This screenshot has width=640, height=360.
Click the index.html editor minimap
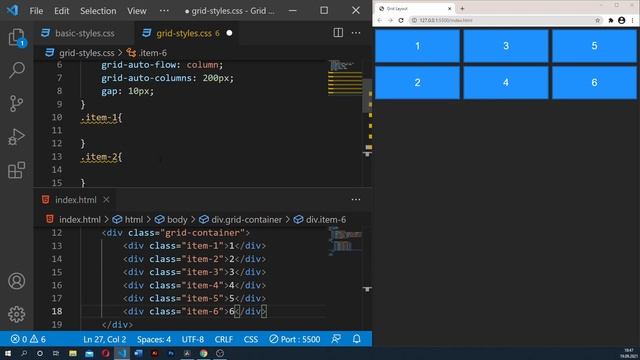(345, 241)
